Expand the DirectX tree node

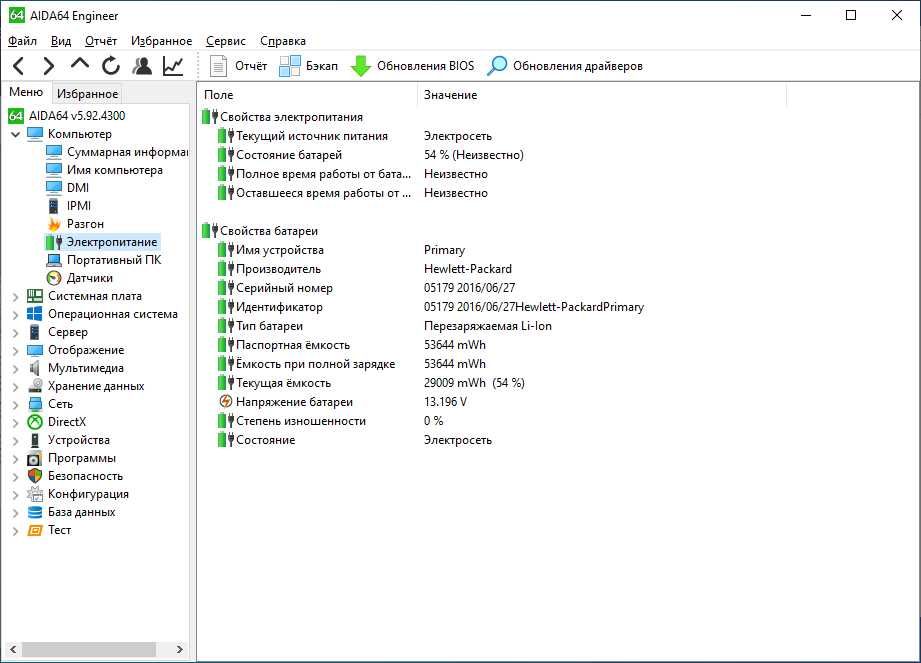pyautogui.click(x=16, y=423)
